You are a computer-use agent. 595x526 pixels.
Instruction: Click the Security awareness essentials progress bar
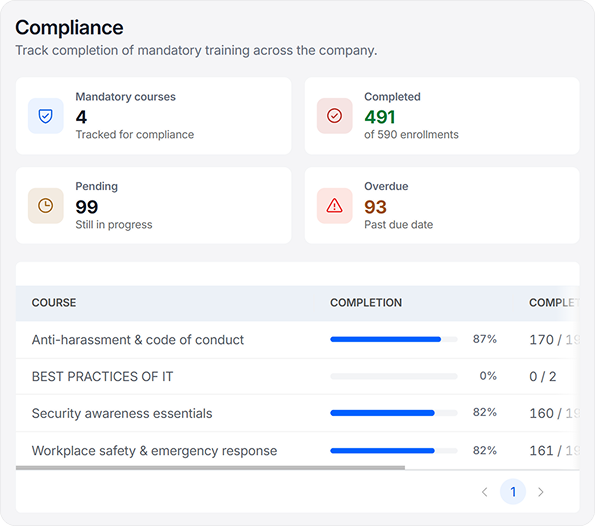click(x=394, y=413)
